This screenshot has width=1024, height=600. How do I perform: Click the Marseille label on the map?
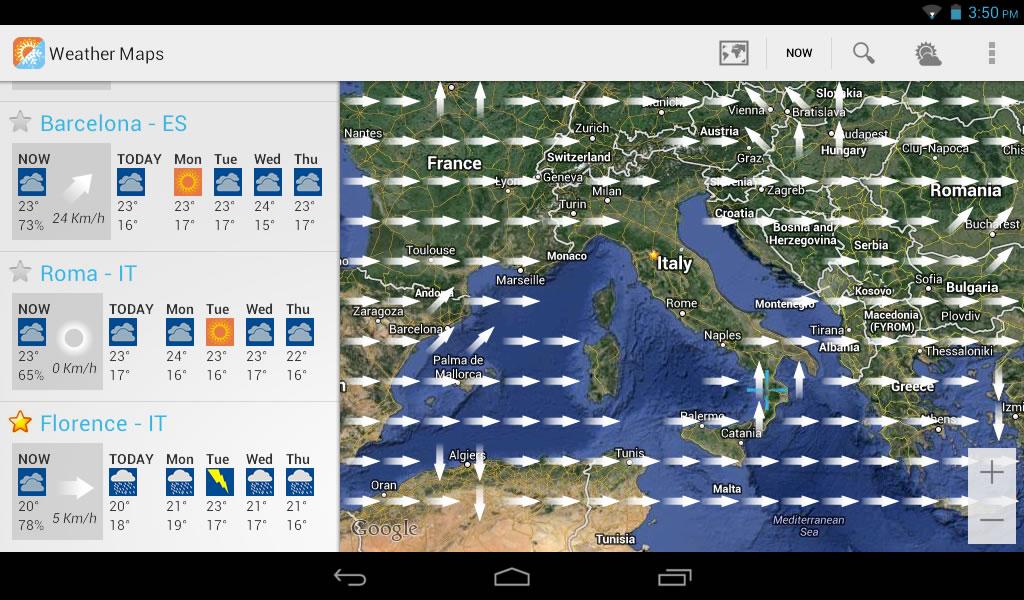coord(520,280)
